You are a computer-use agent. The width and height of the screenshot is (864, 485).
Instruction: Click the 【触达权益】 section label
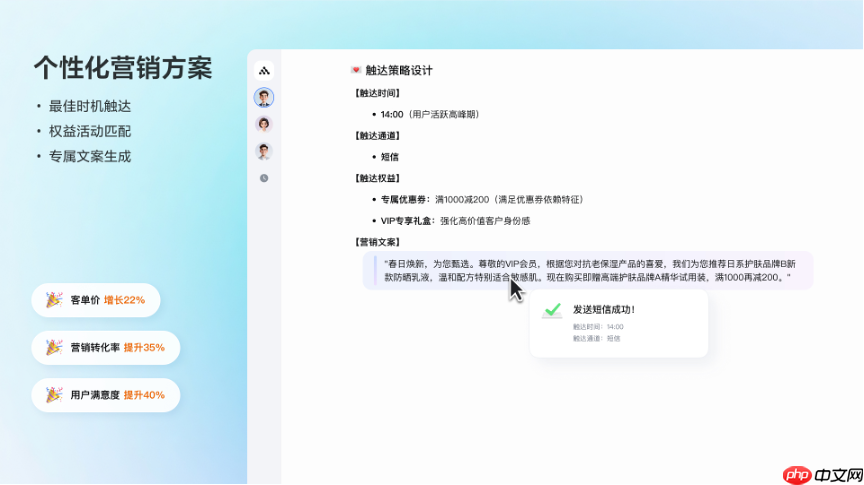pos(377,178)
